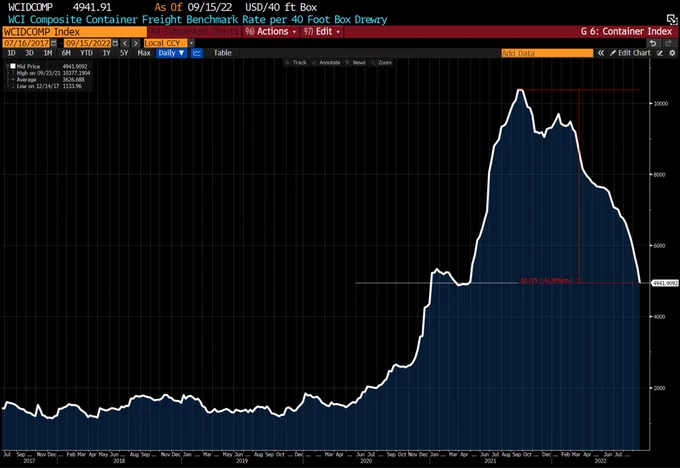Switch to Table view
The image size is (680, 468).
tap(222, 53)
